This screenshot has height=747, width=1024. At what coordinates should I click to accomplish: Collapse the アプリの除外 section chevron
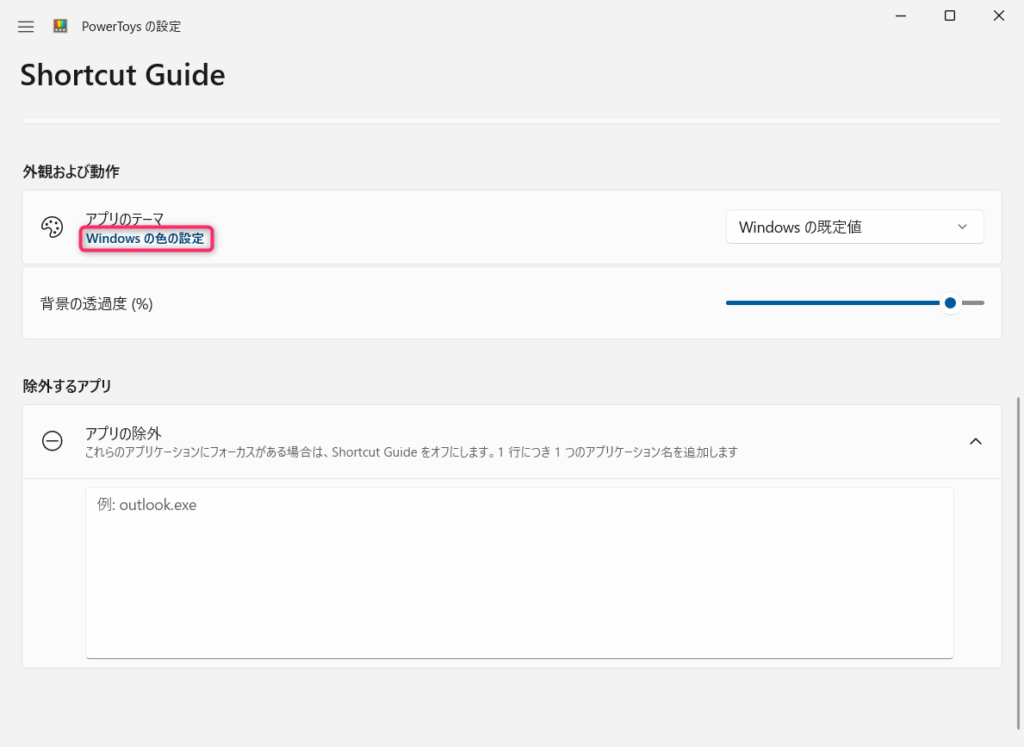[976, 441]
